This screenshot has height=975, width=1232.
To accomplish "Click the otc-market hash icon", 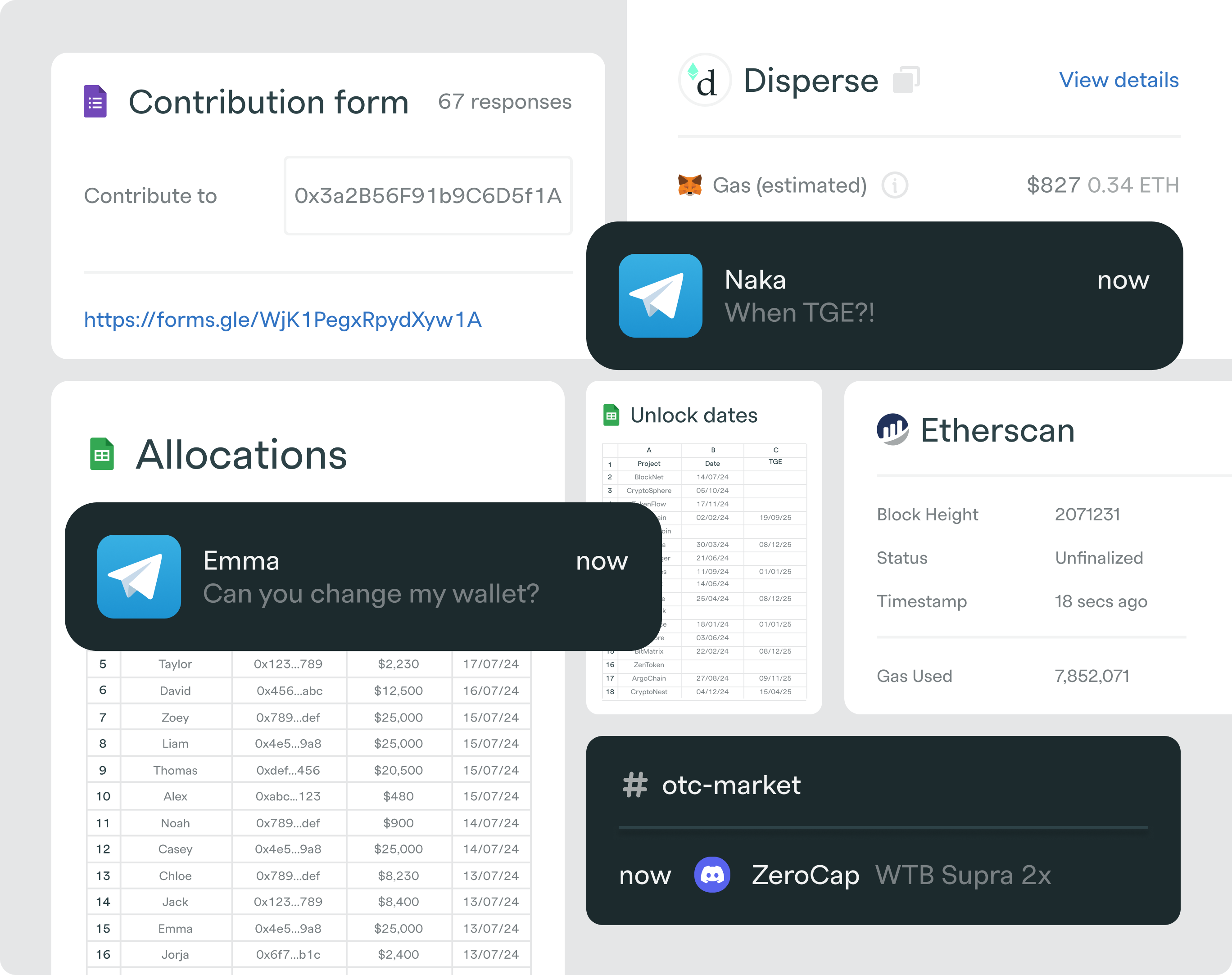I will coord(635,785).
